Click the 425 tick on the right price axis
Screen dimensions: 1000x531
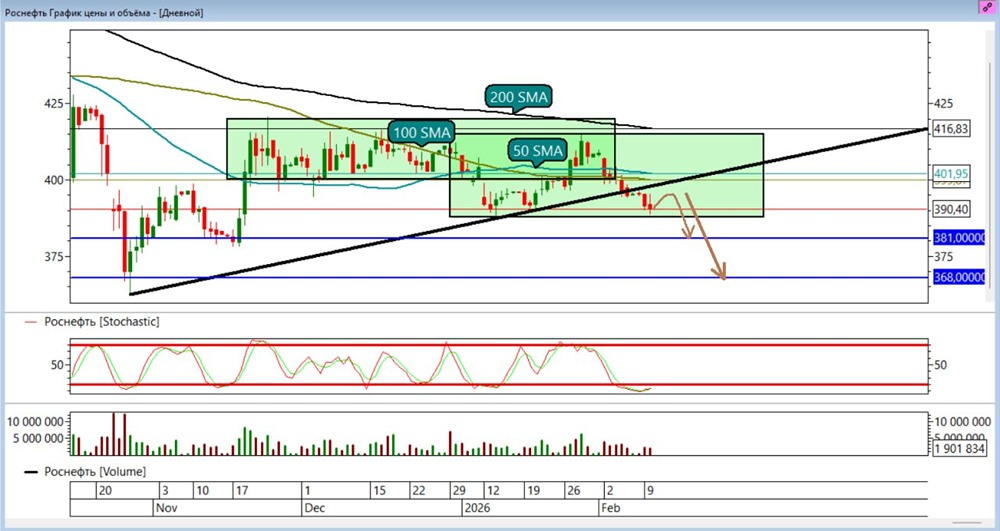[x=943, y=103]
